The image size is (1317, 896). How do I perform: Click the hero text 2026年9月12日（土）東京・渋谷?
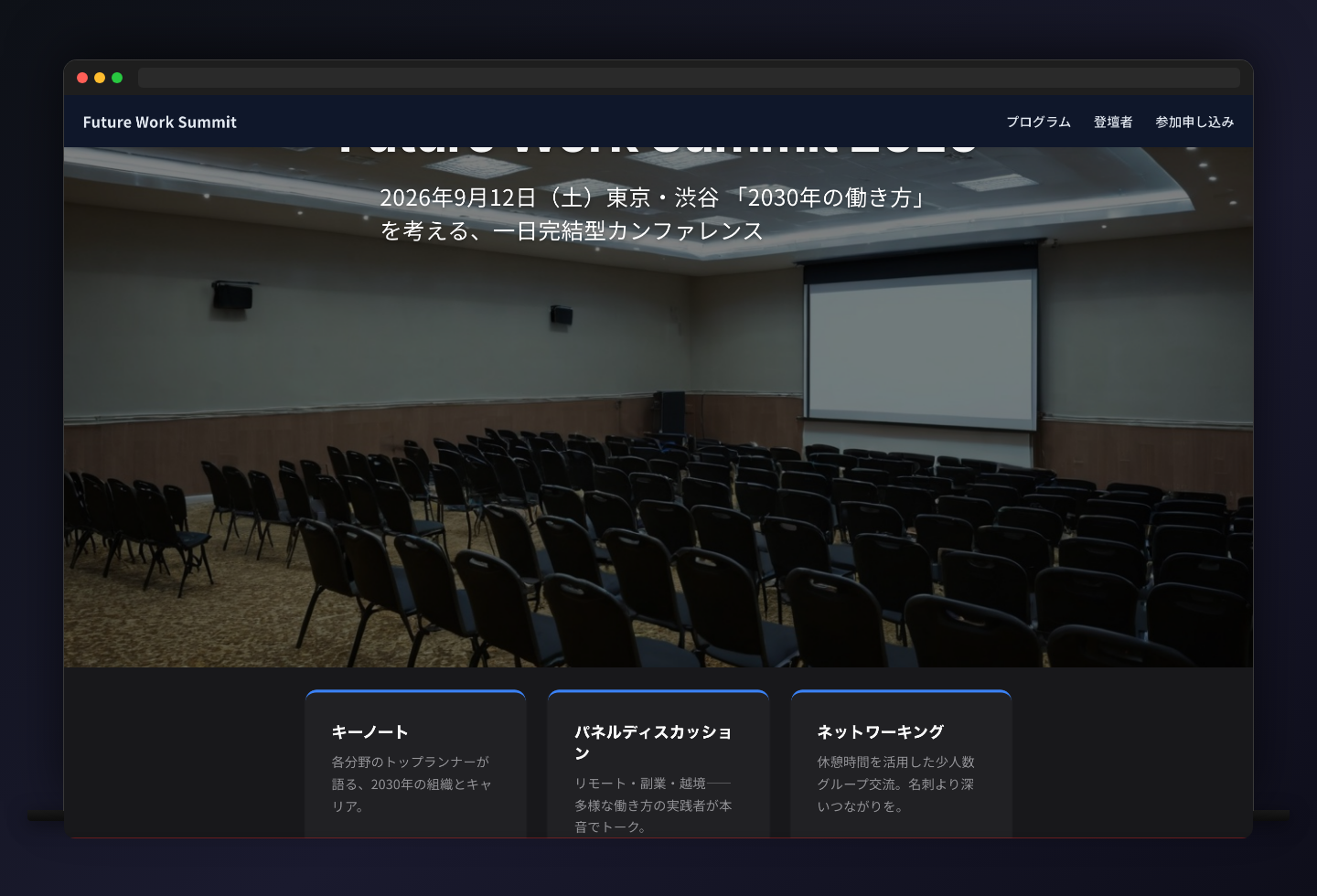pos(549,197)
